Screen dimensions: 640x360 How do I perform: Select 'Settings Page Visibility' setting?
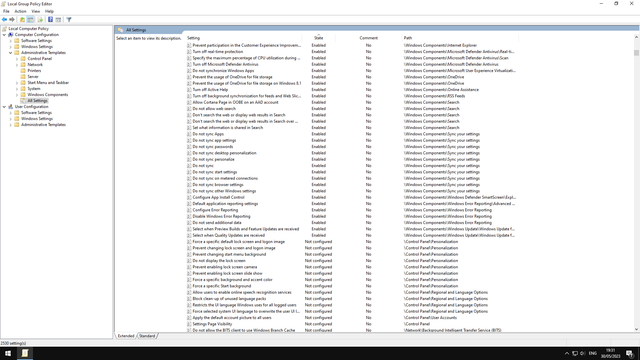tap(212, 324)
